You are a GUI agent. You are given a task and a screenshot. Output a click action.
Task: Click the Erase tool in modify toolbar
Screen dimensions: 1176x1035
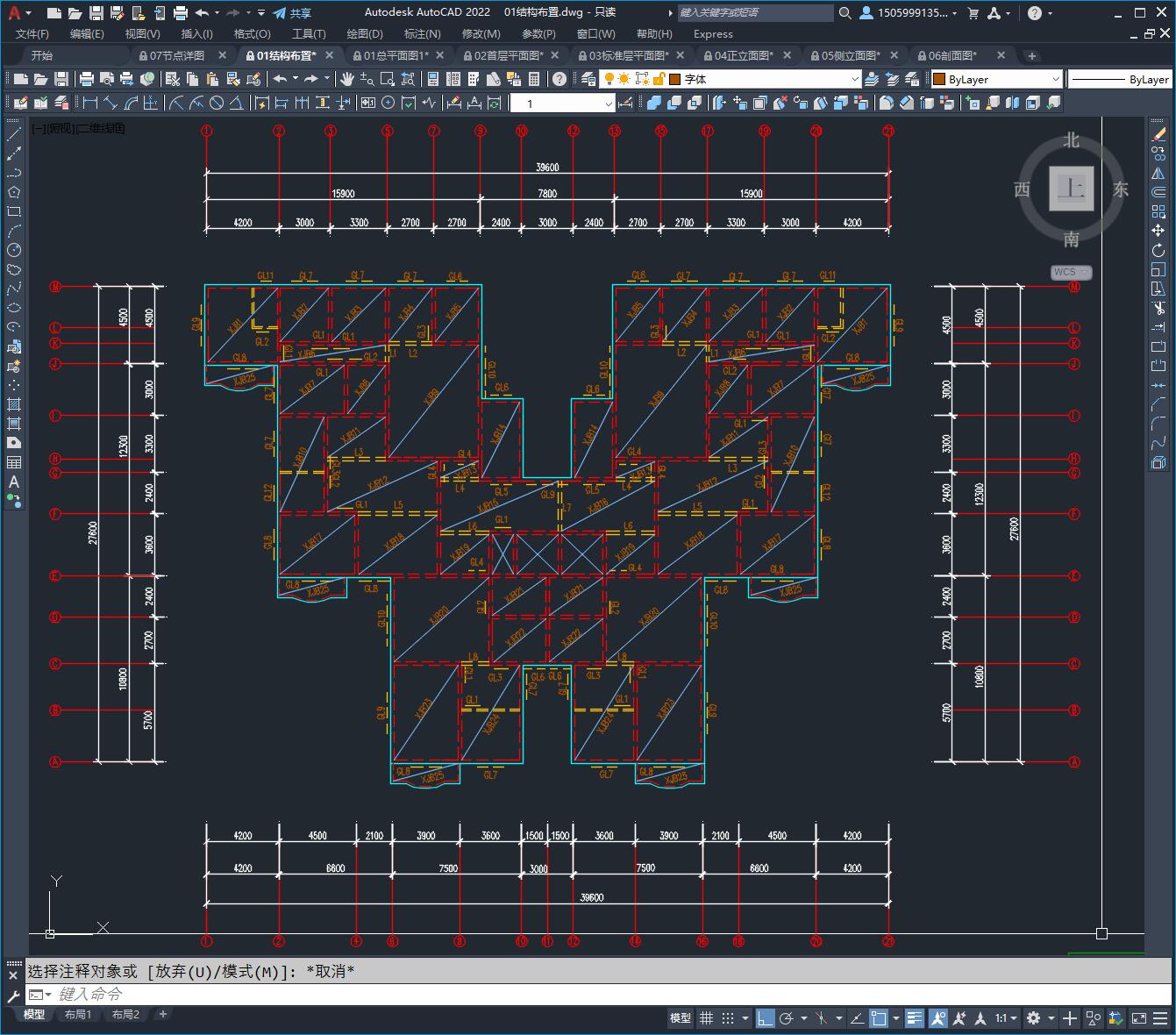point(1158,134)
